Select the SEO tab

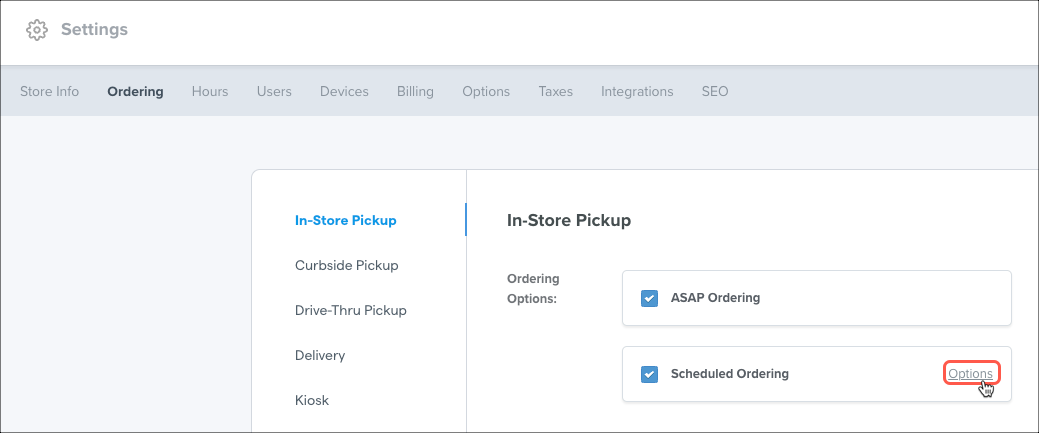pos(715,92)
